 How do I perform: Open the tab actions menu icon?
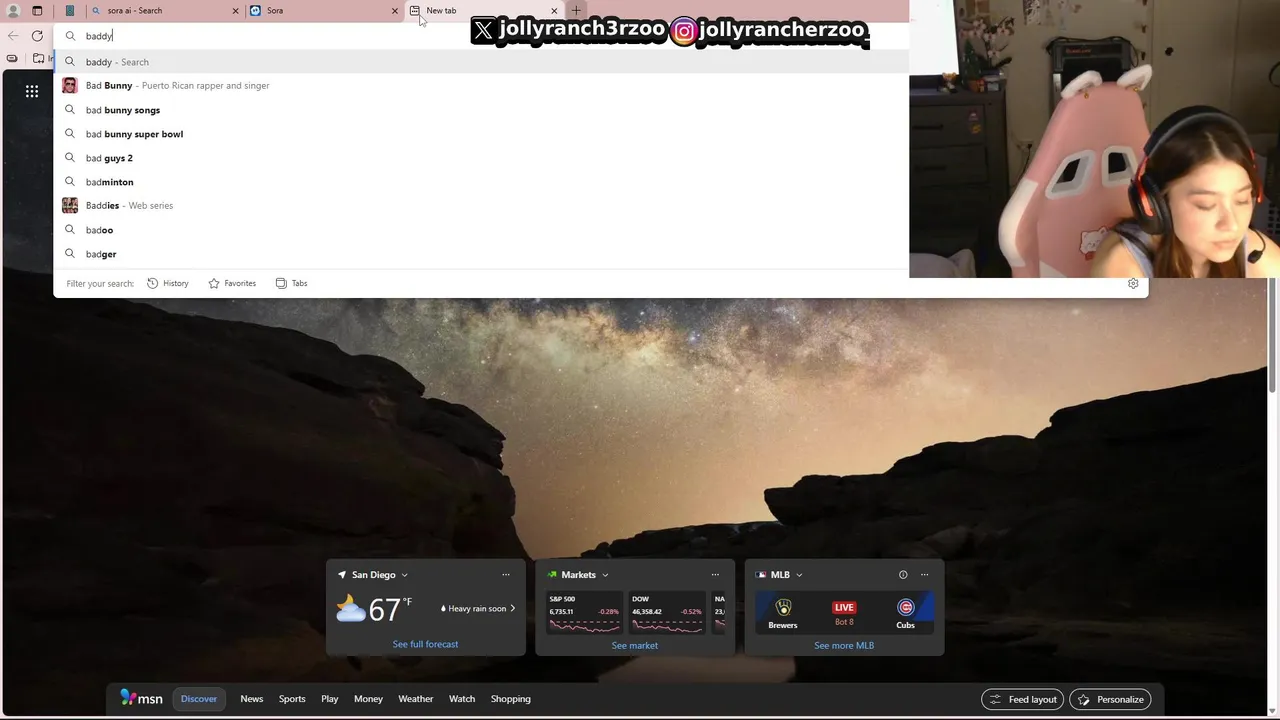(37, 11)
